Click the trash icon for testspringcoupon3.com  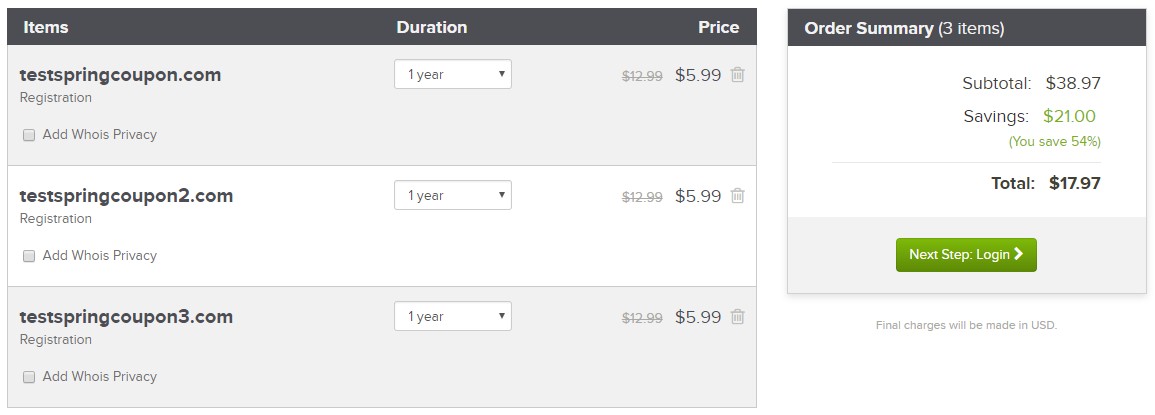[x=737, y=316]
